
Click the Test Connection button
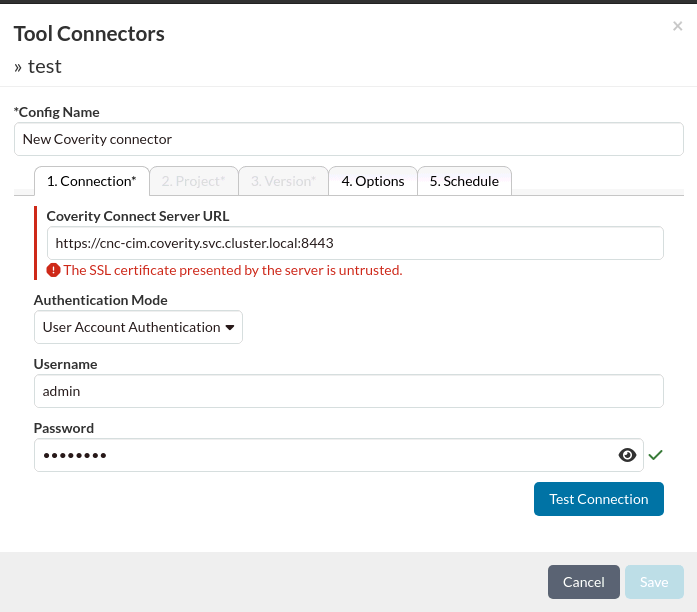599,499
